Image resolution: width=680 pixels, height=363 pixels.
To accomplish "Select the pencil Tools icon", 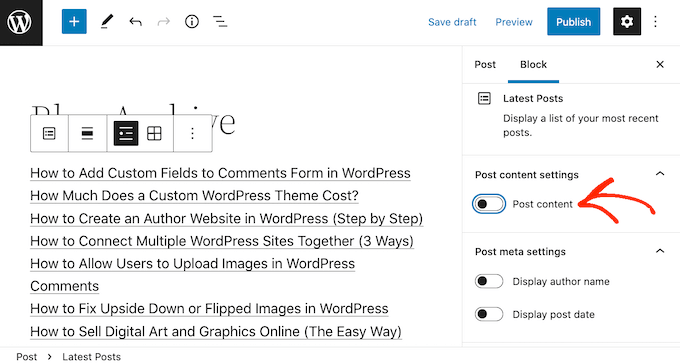I will 107,22.
